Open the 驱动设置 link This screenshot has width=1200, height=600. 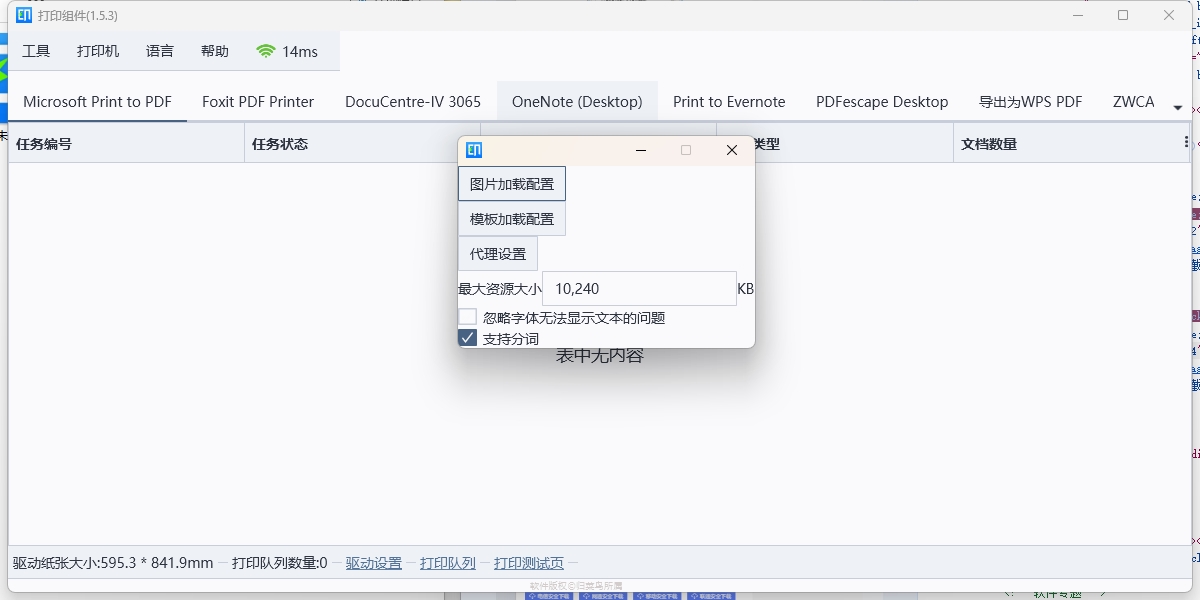[x=374, y=563]
